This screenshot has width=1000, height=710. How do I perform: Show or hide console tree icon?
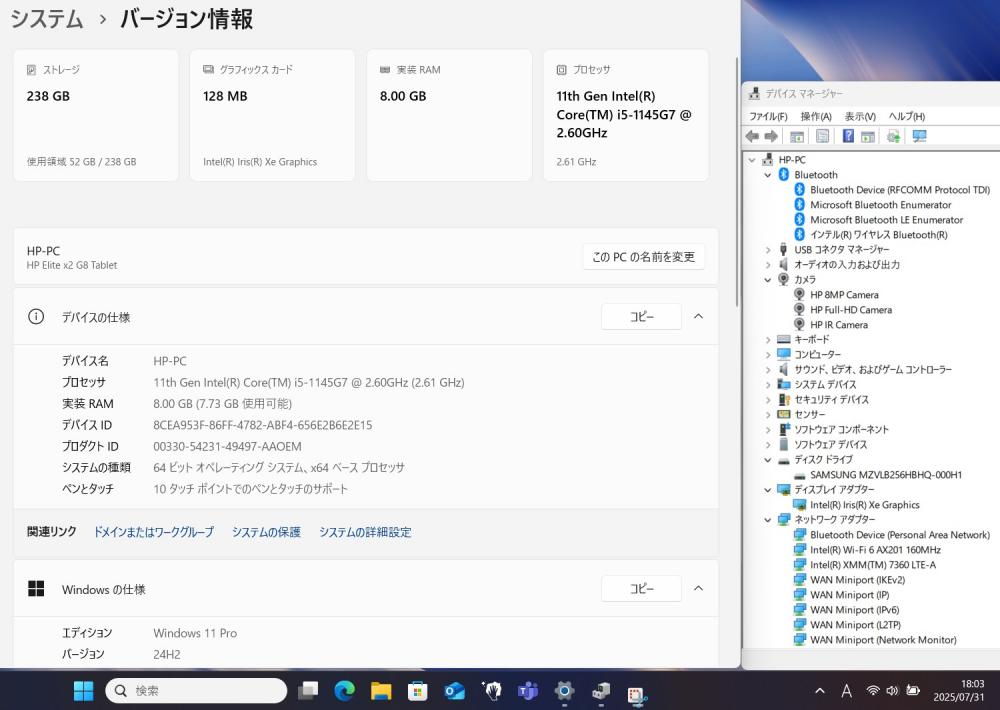797,136
